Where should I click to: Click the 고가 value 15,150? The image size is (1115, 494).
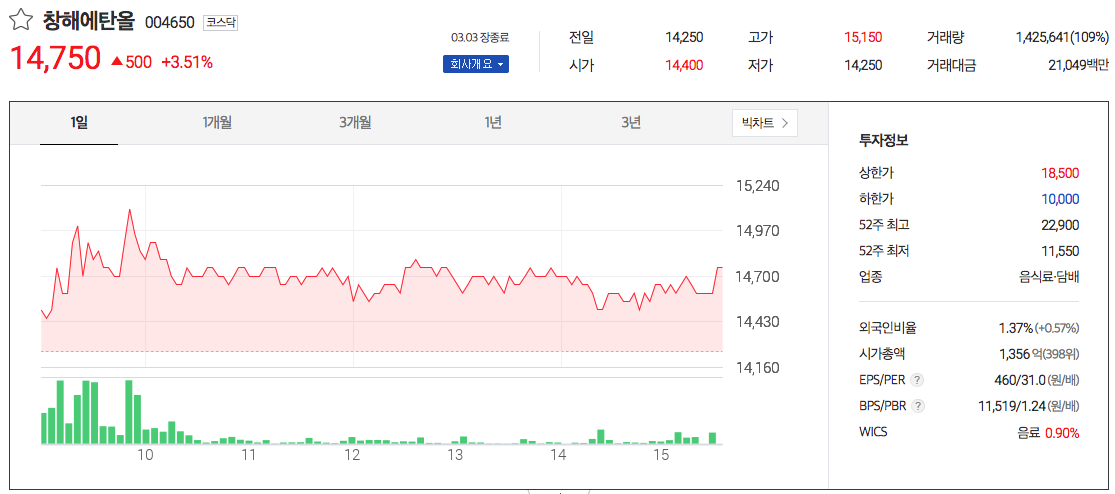click(x=863, y=38)
